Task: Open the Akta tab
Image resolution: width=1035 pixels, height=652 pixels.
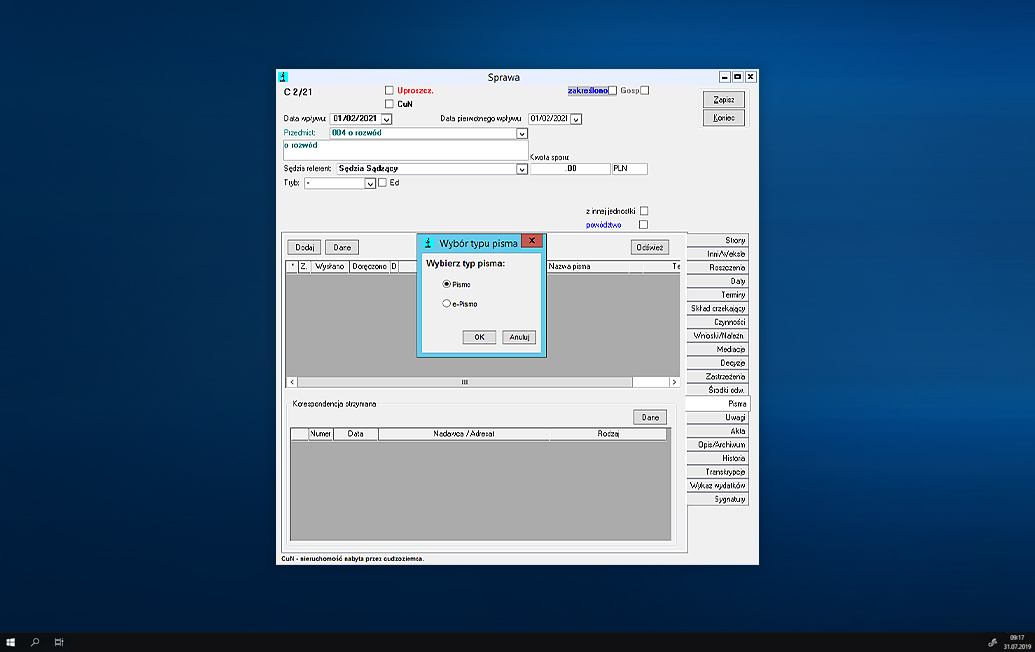Action: 718,431
